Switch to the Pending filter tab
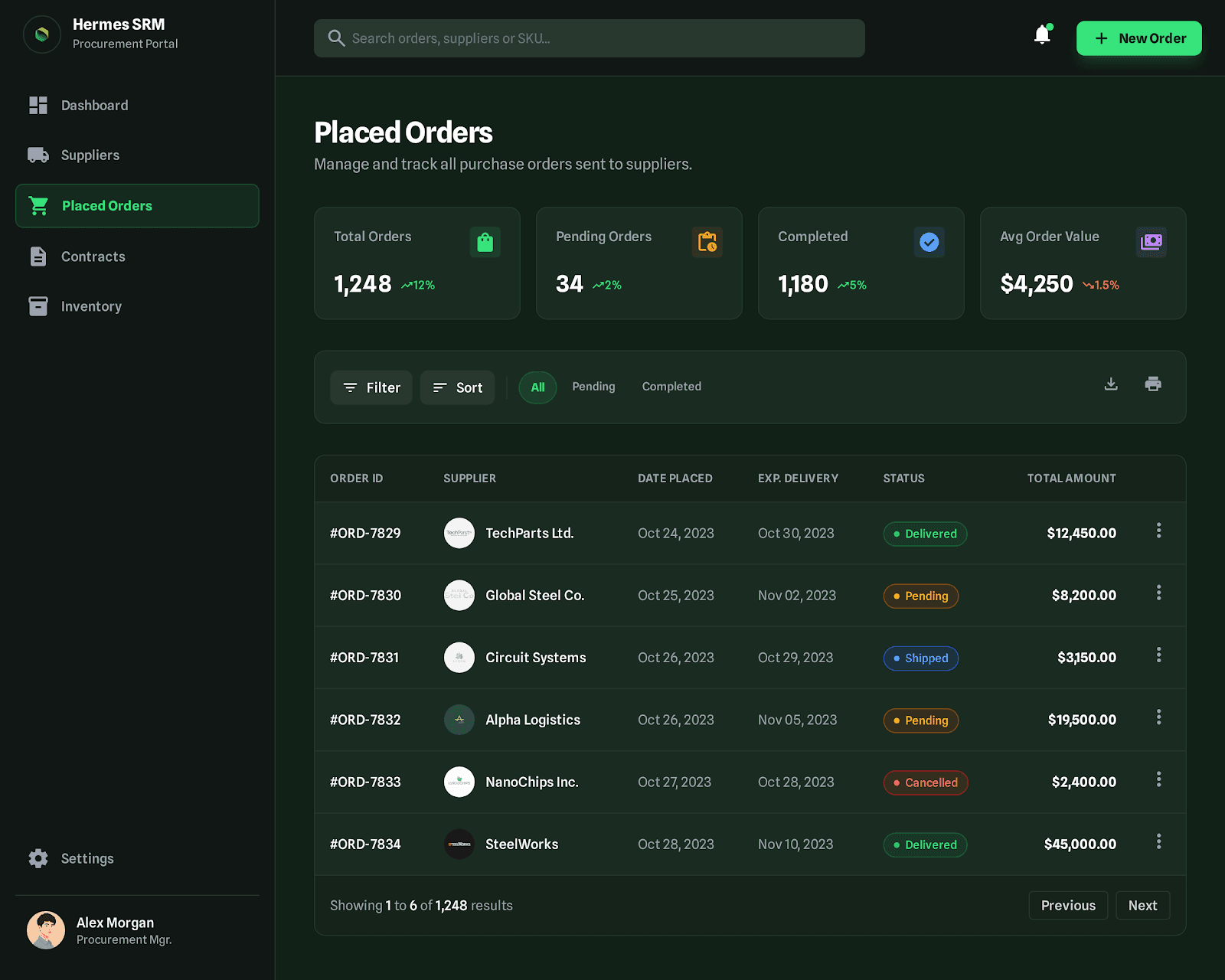The width and height of the screenshot is (1225, 980). (x=593, y=387)
